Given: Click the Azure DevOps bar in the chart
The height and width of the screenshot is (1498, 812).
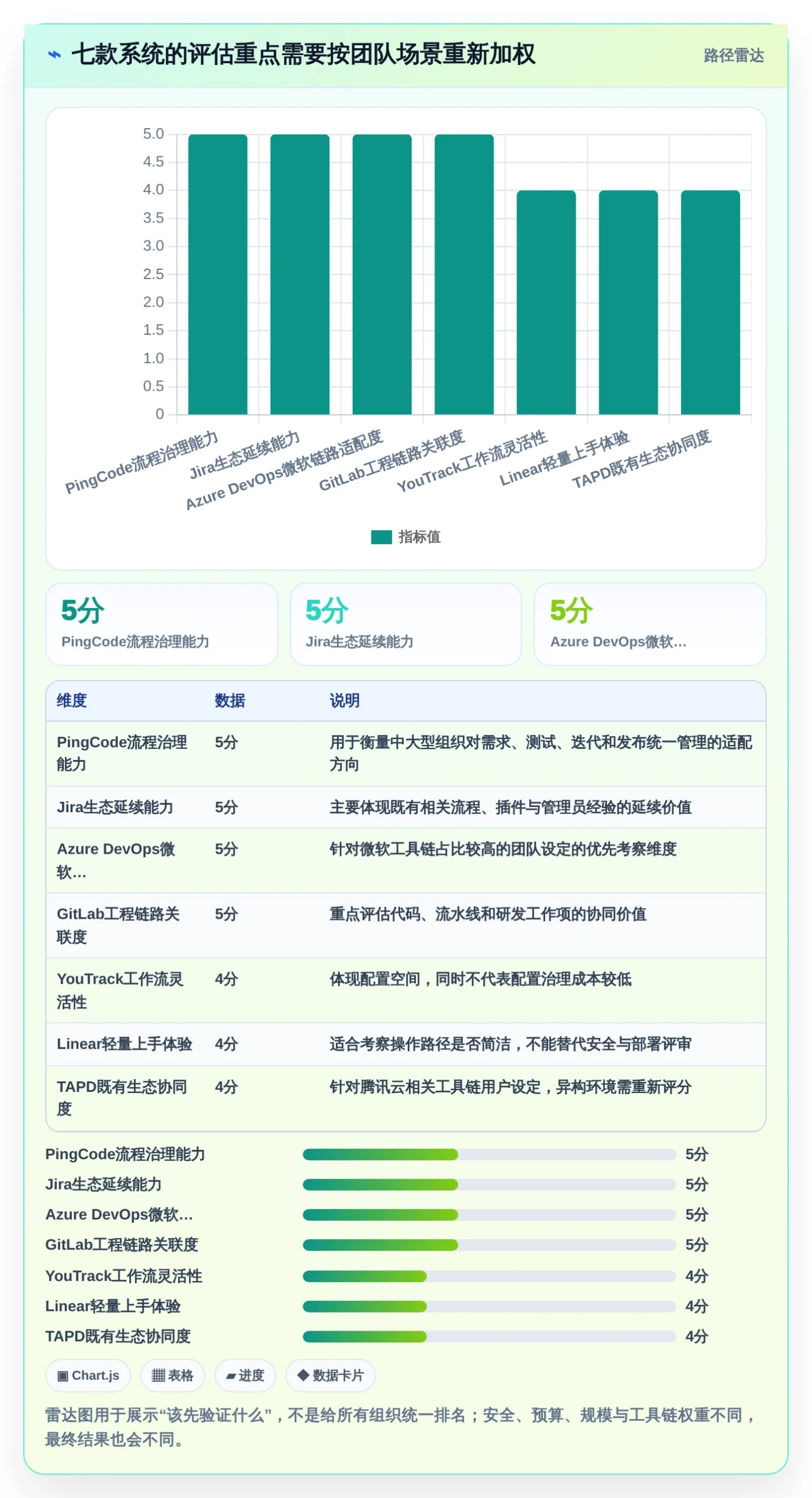Looking at the screenshot, I should tap(382, 274).
